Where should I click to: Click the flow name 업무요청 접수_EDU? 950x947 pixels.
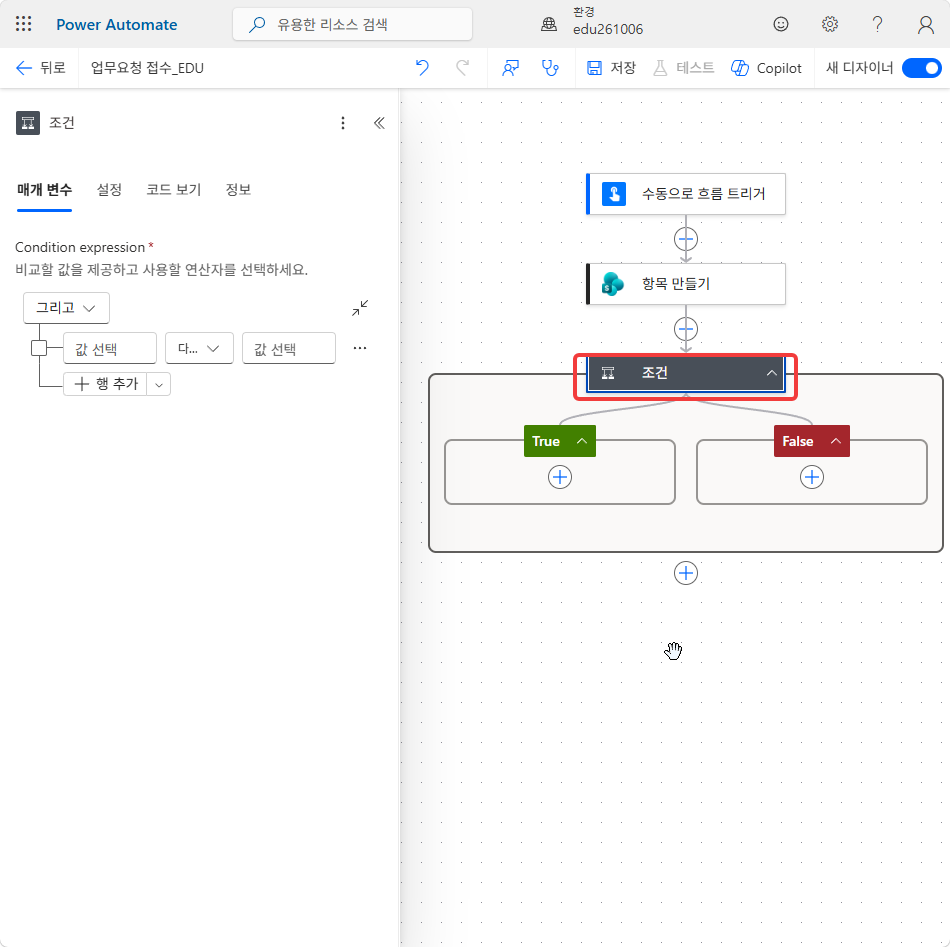pos(147,68)
